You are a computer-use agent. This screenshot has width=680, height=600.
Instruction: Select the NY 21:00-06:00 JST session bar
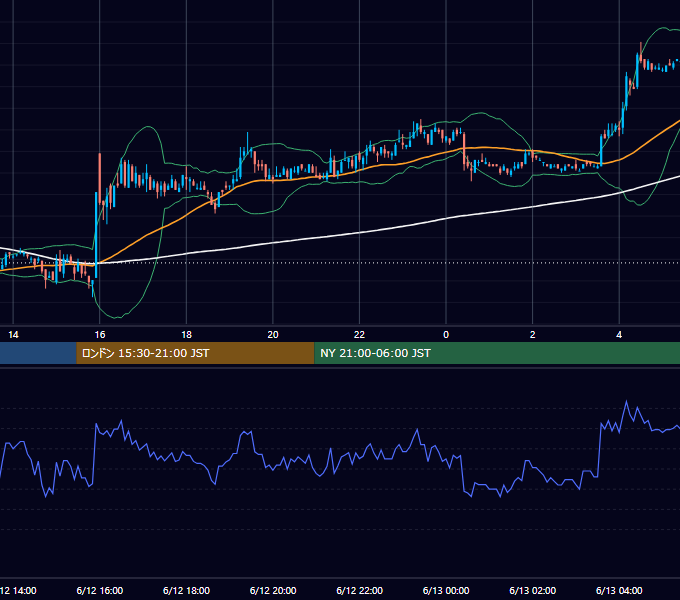(x=497, y=353)
